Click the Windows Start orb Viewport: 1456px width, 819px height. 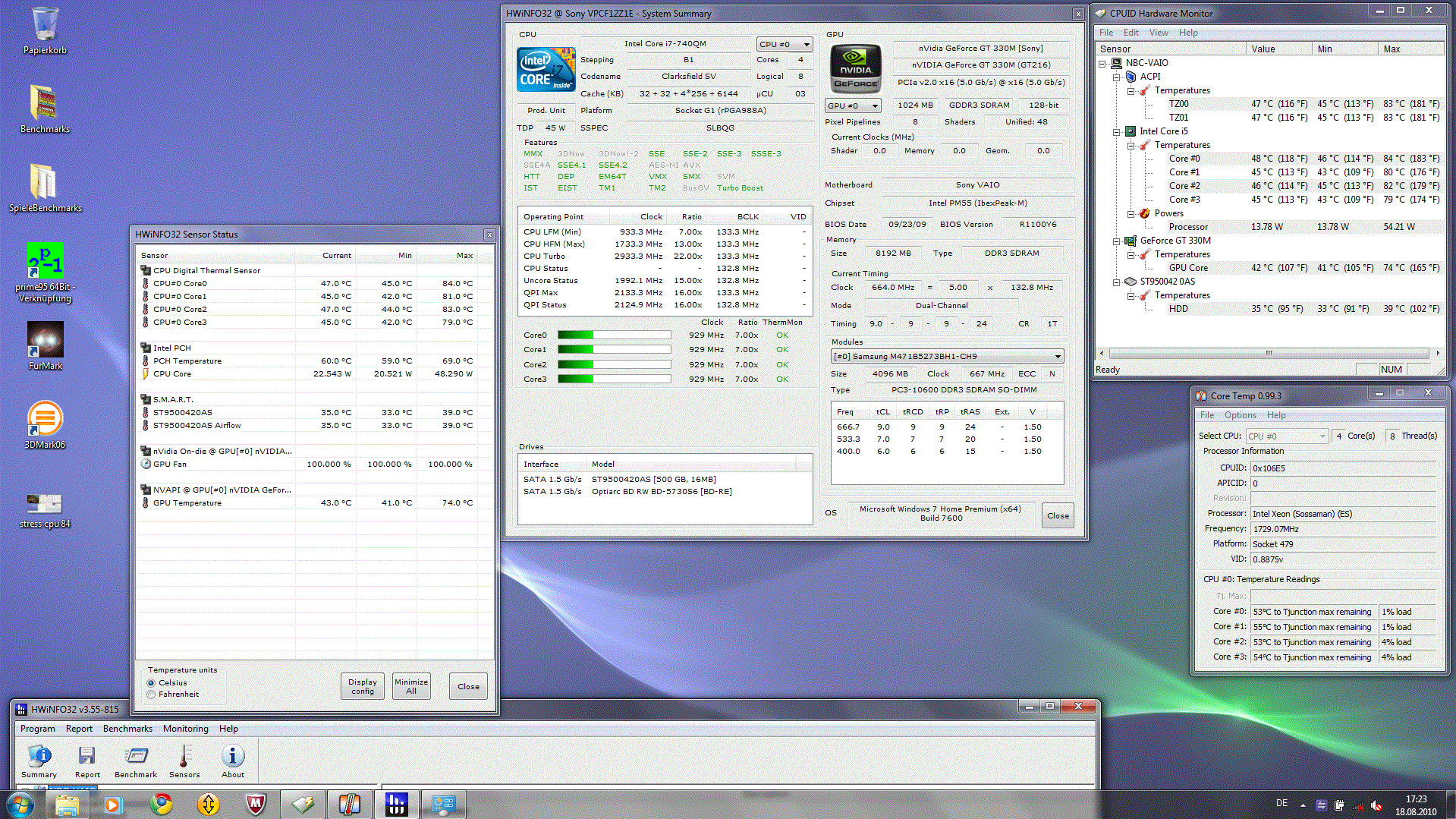(20, 804)
